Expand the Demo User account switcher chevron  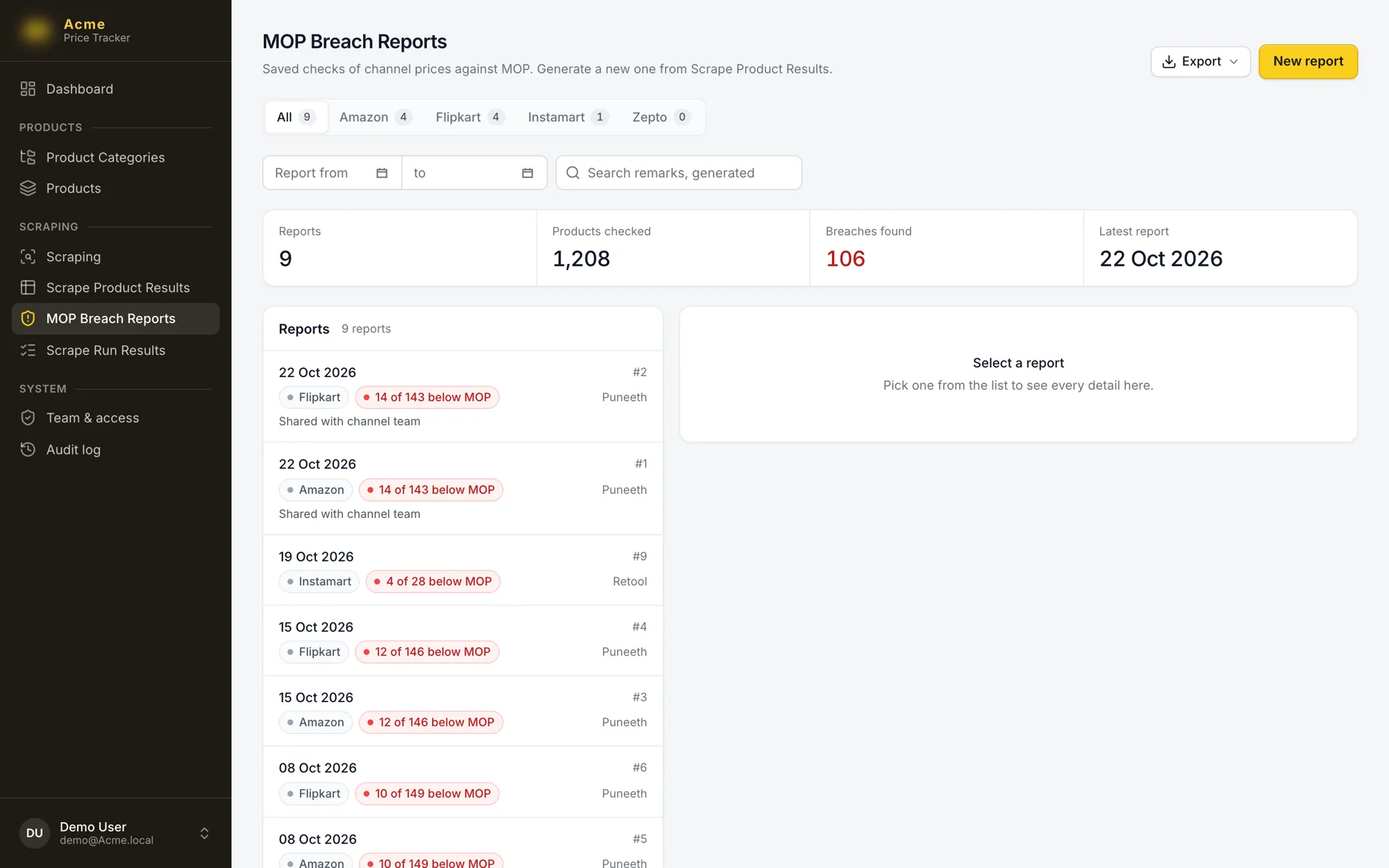pyautogui.click(x=204, y=833)
